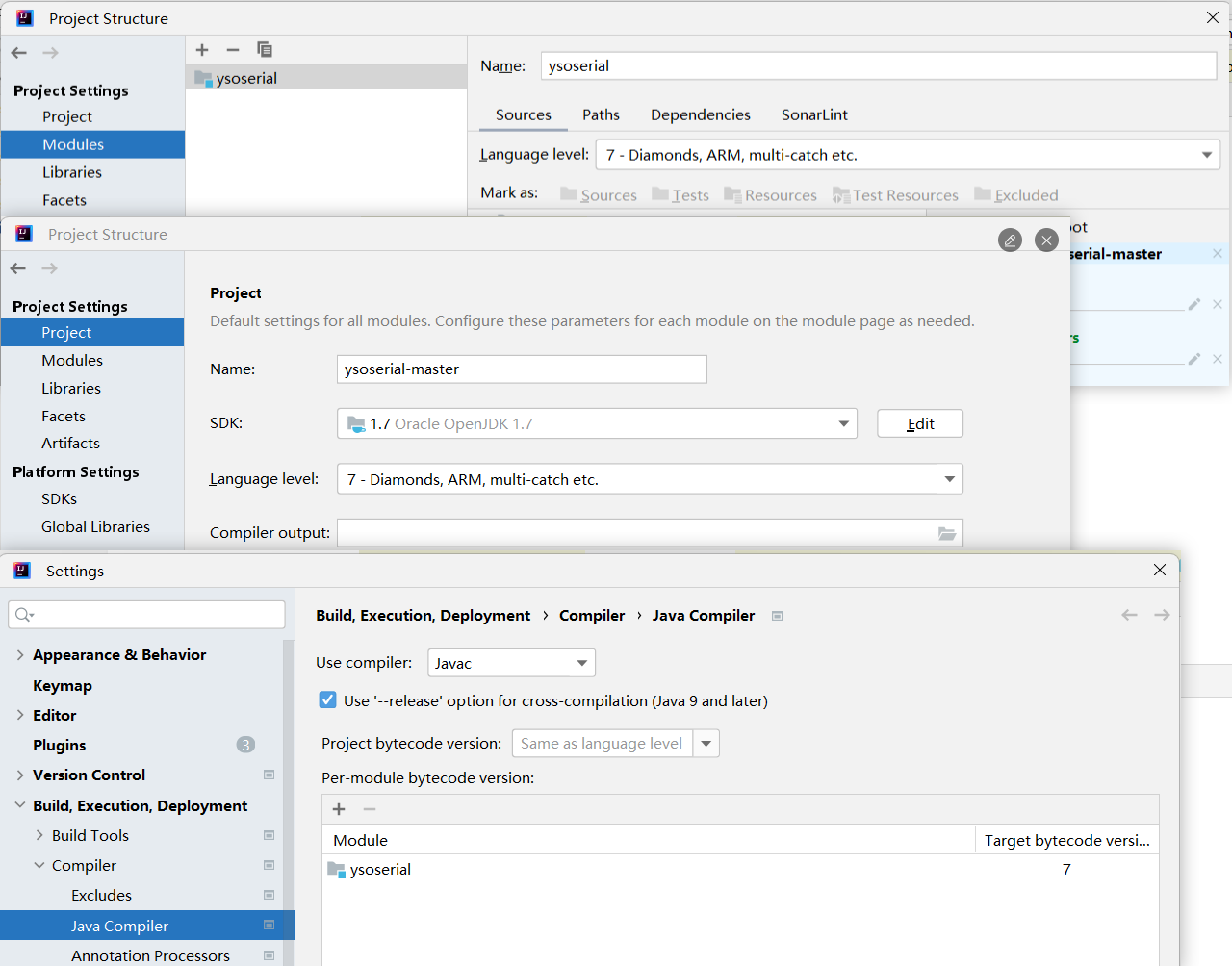The width and height of the screenshot is (1232, 966).
Task: Remove the serial-master content root with its X
Action: (x=1218, y=254)
